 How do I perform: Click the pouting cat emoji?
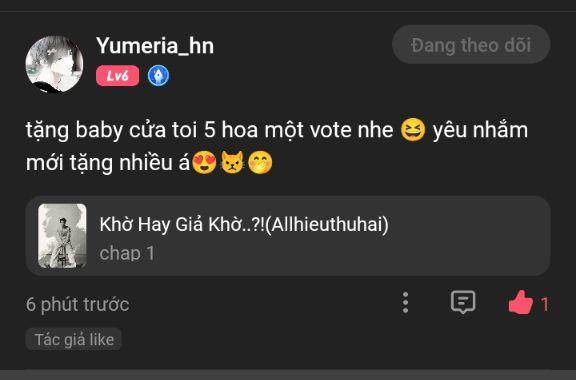[x=232, y=162]
